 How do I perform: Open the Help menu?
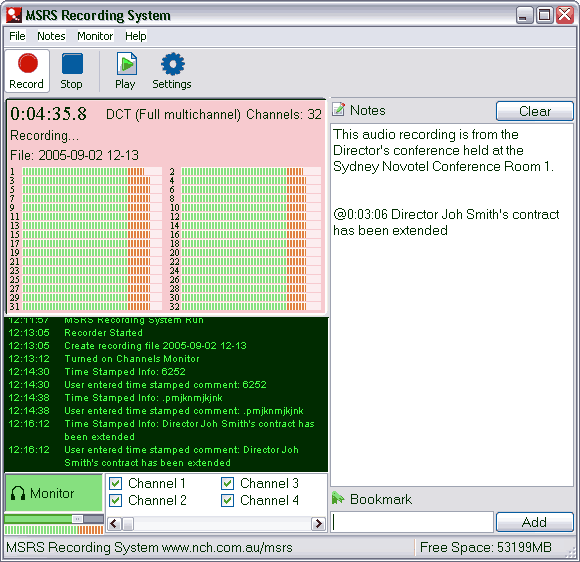[x=135, y=36]
